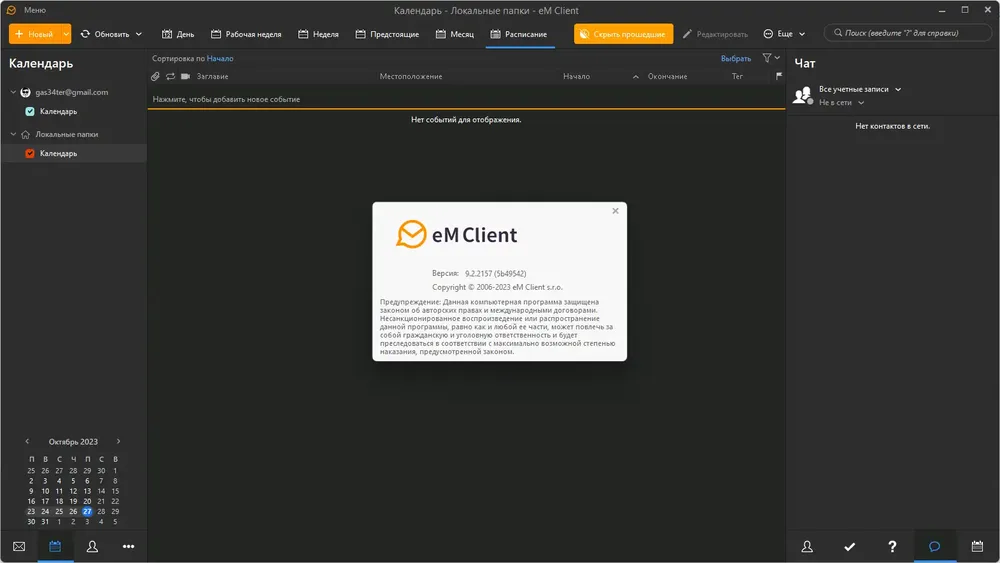Click Октябрь 2023 month title
The image size is (1000, 563).
point(73,442)
